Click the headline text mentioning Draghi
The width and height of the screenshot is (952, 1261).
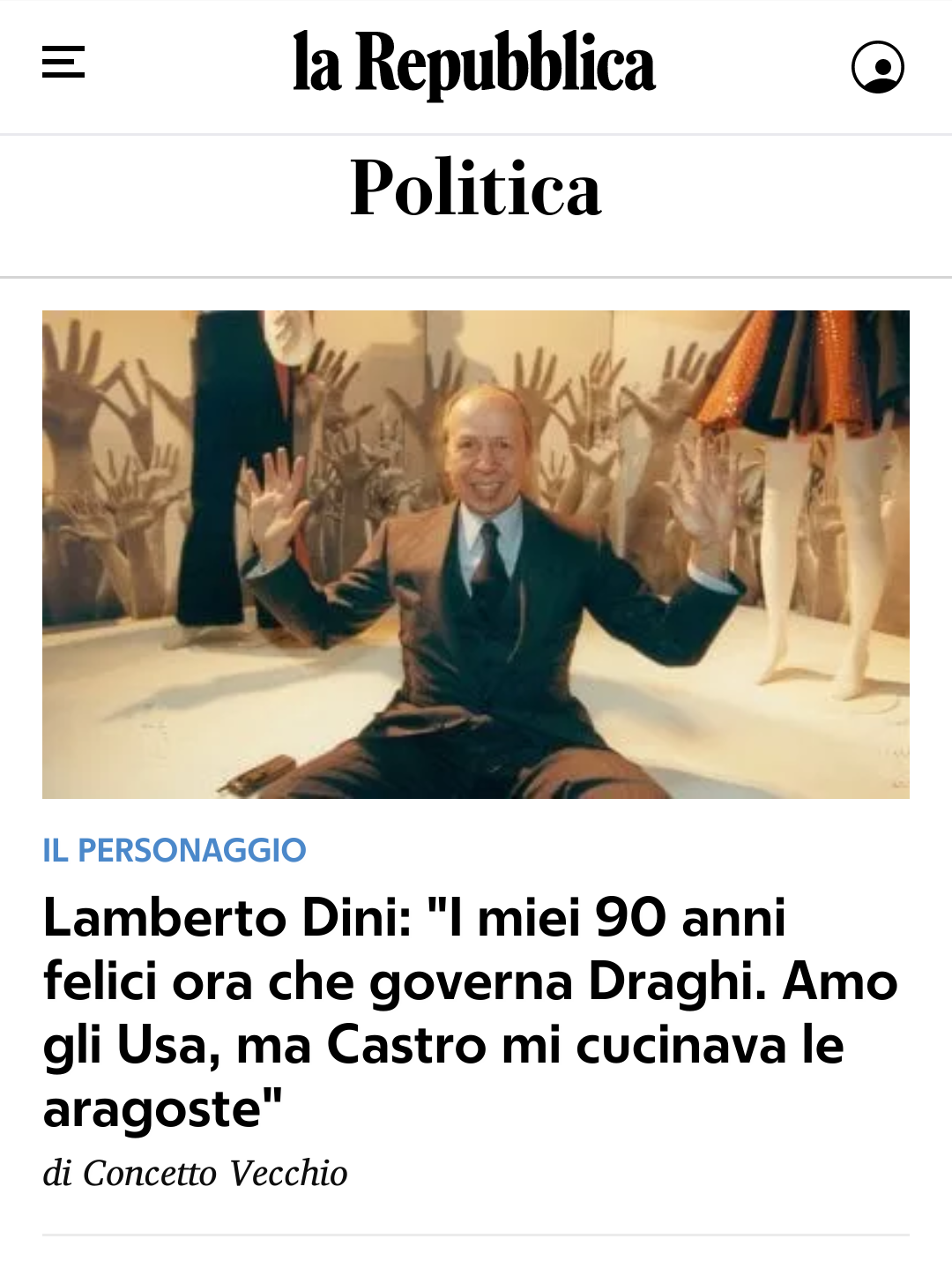click(x=471, y=981)
